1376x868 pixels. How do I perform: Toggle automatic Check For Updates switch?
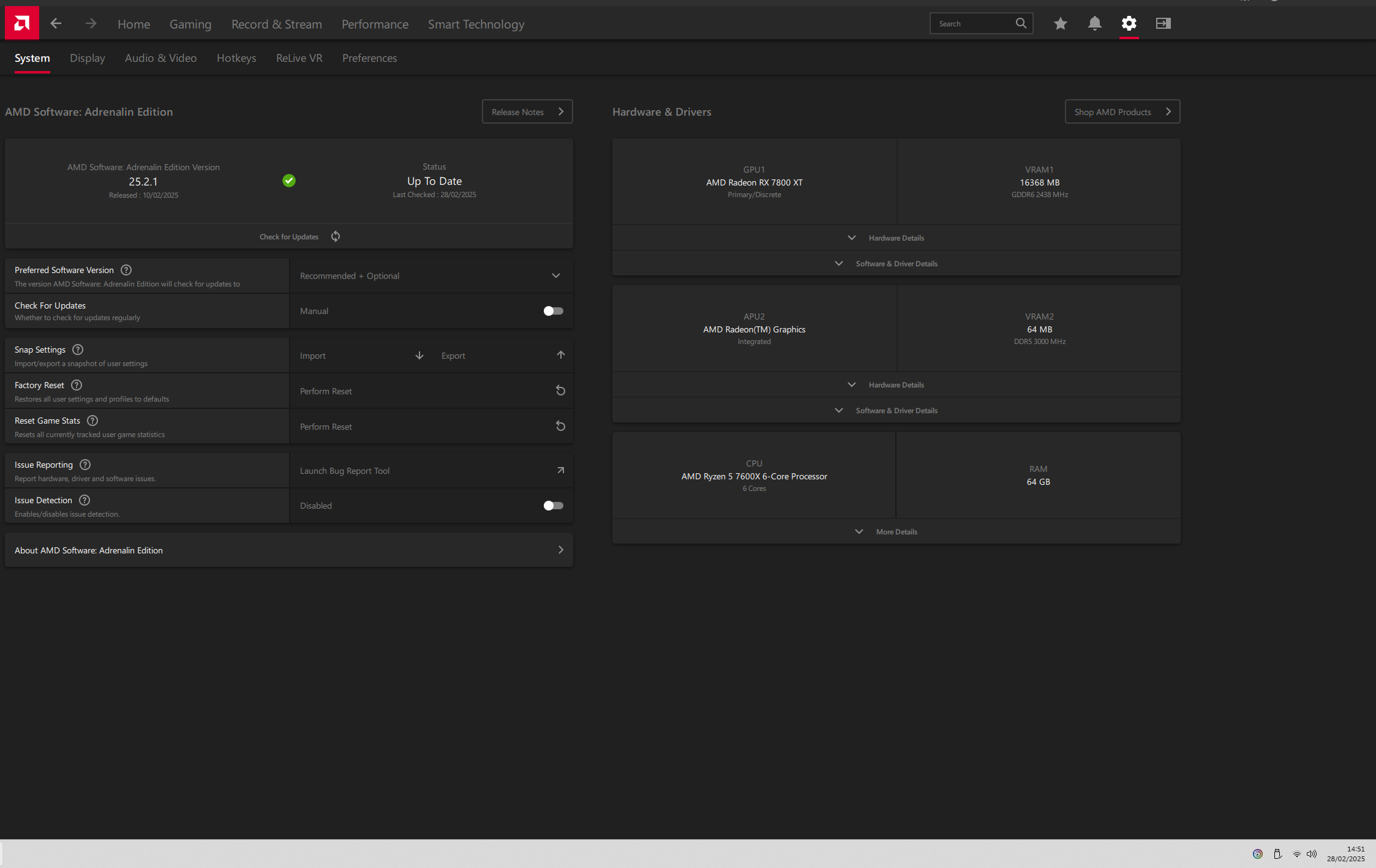553,311
